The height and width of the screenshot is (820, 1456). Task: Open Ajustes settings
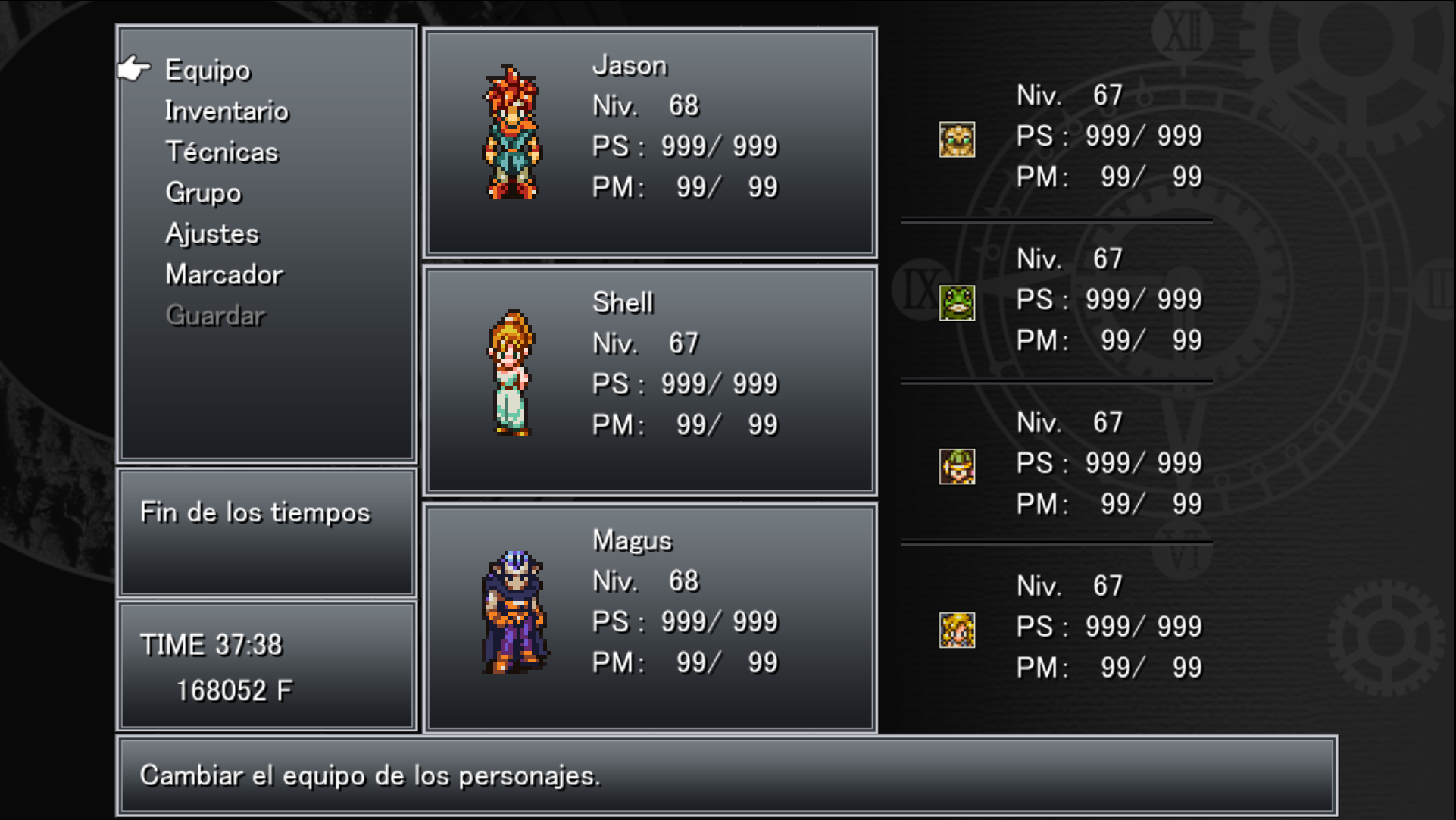pos(212,233)
